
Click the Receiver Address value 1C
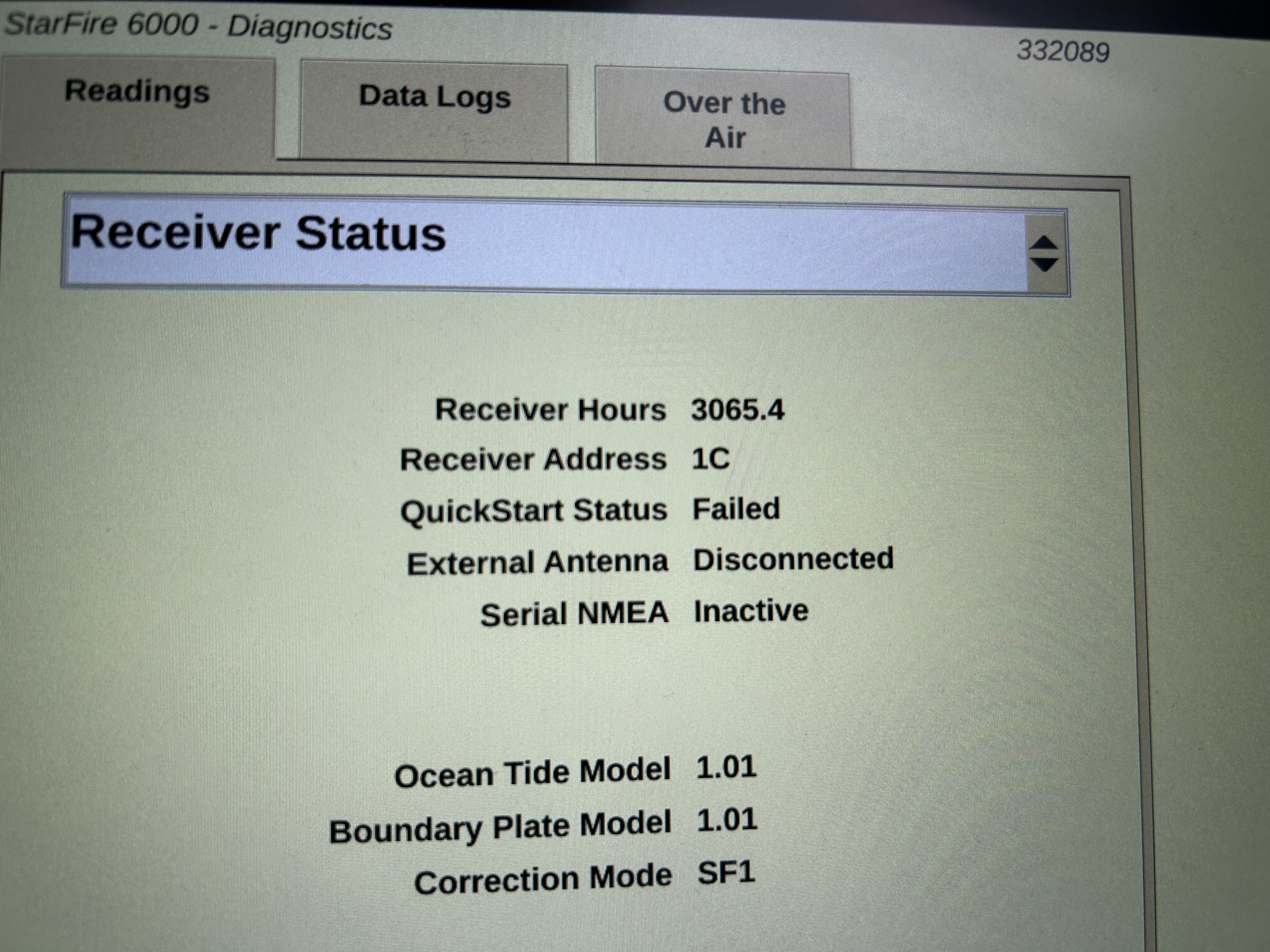pos(711,459)
